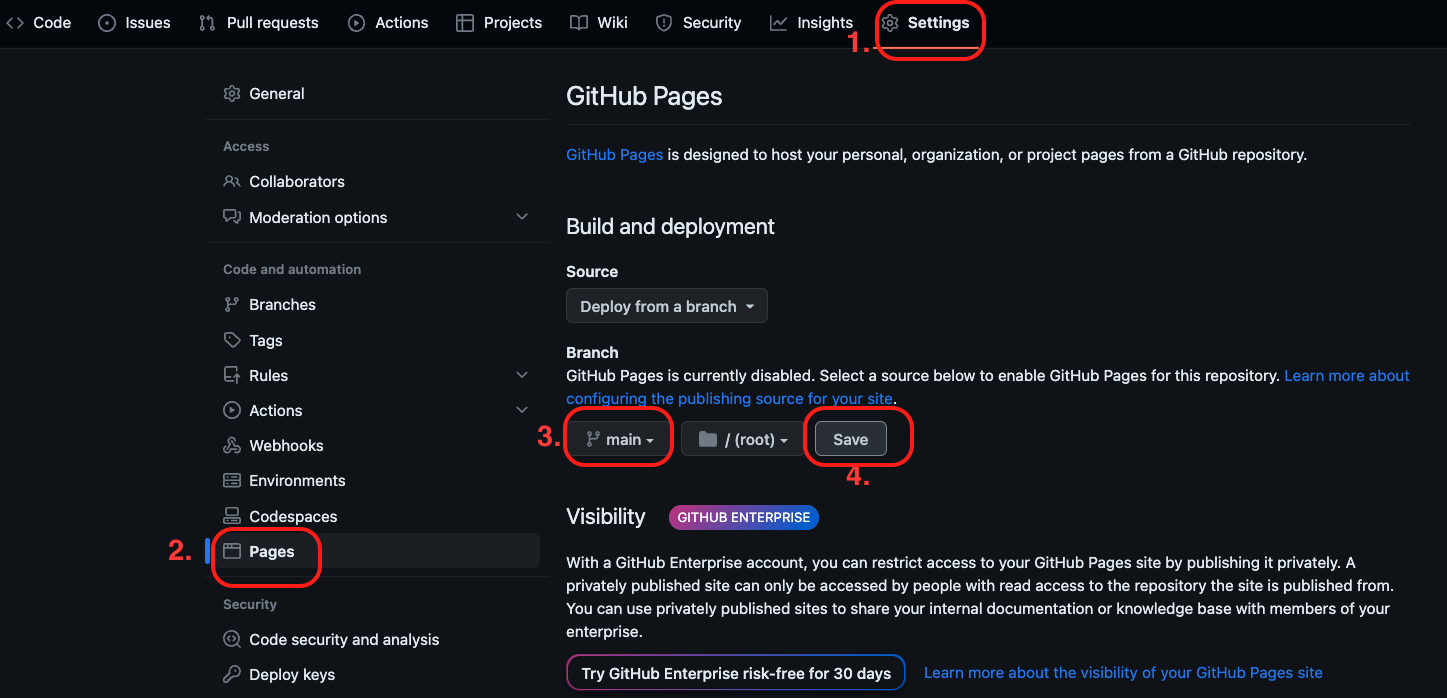Expand the Moderation options chevron
The height and width of the screenshot is (698, 1447).
click(x=522, y=217)
